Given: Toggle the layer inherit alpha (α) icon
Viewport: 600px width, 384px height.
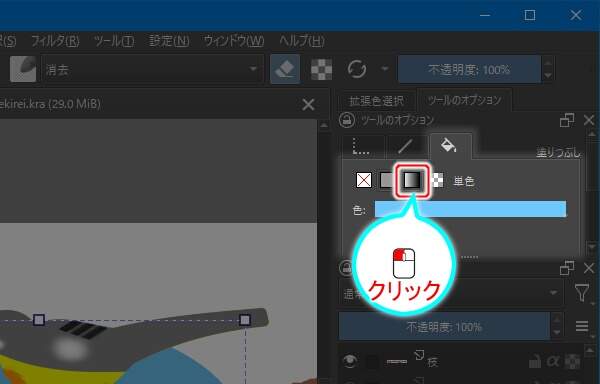Looking at the screenshot, I should (553, 361).
